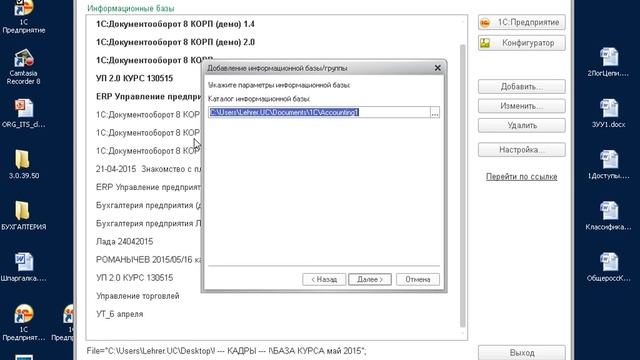
Task: Launch 1С:Предприятие mode button
Action: 522,22
